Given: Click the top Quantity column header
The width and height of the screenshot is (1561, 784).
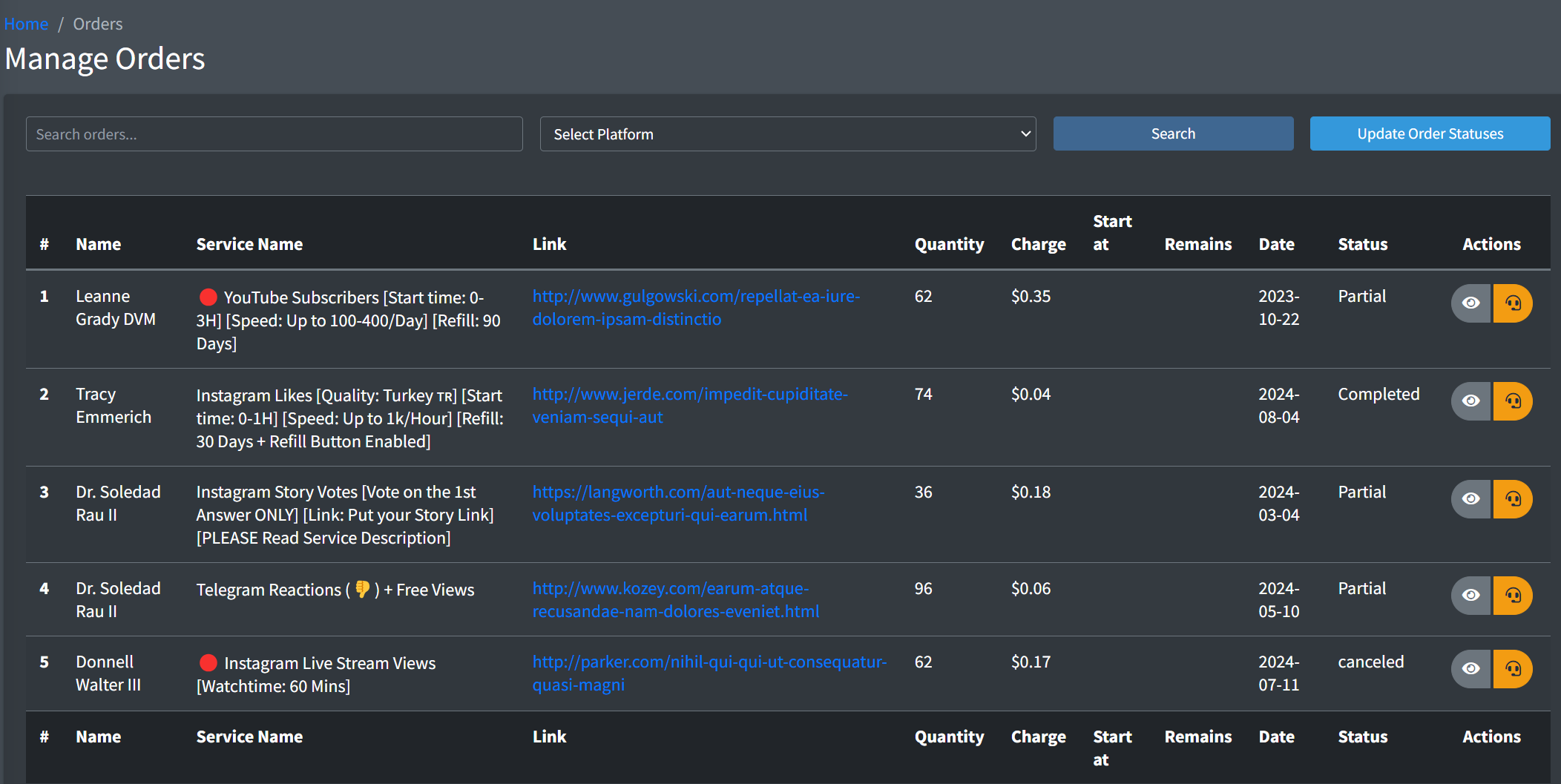Looking at the screenshot, I should tap(949, 244).
